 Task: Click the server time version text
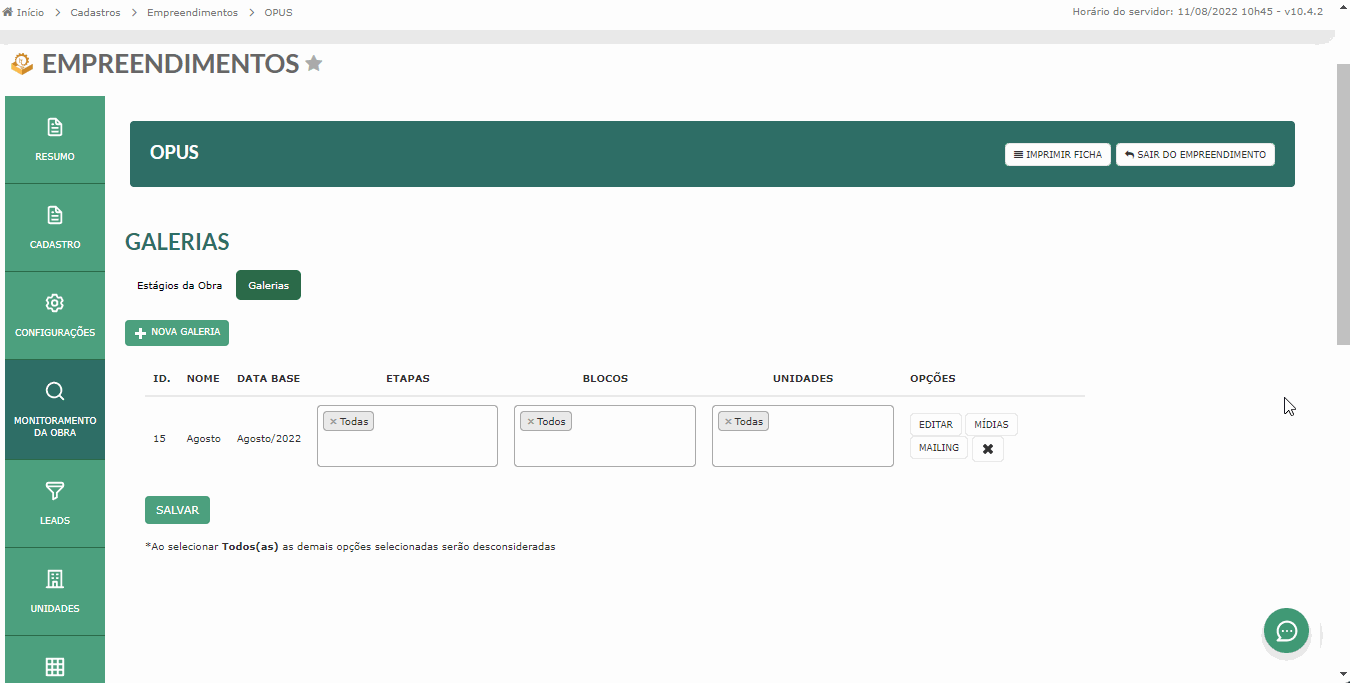(x=1198, y=12)
